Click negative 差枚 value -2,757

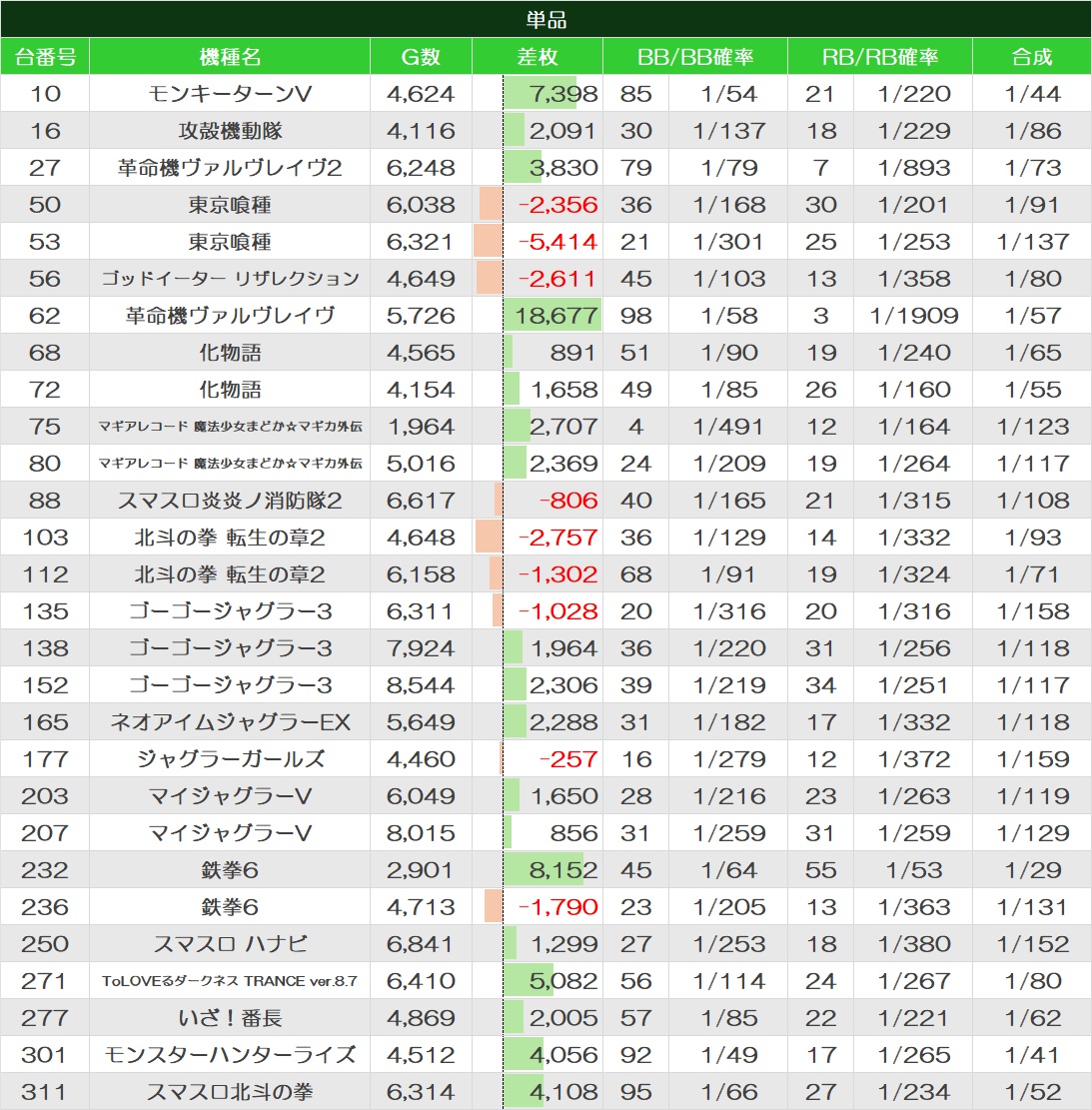[x=558, y=538]
